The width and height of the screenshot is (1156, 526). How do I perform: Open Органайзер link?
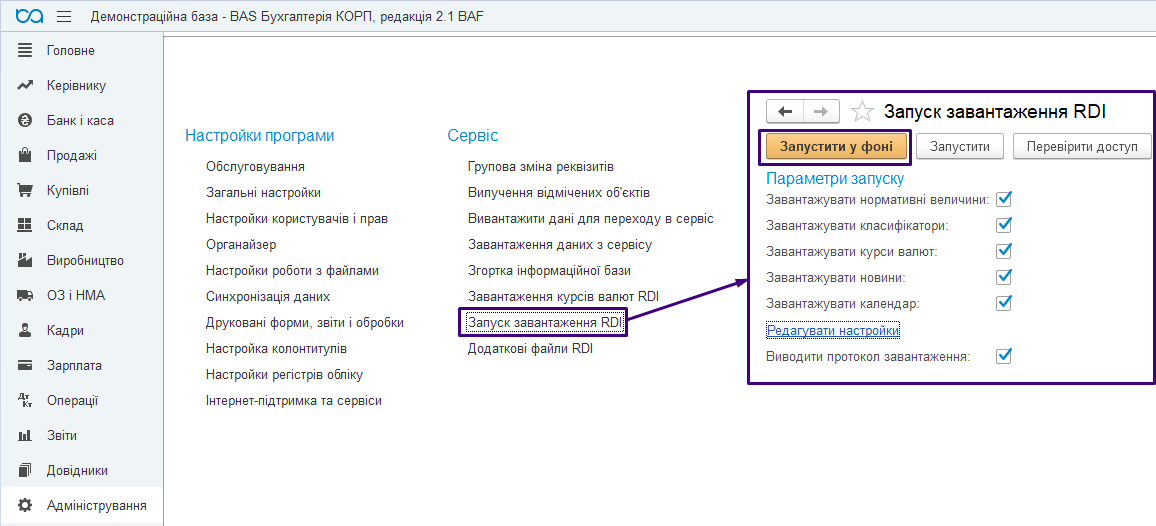click(x=241, y=245)
